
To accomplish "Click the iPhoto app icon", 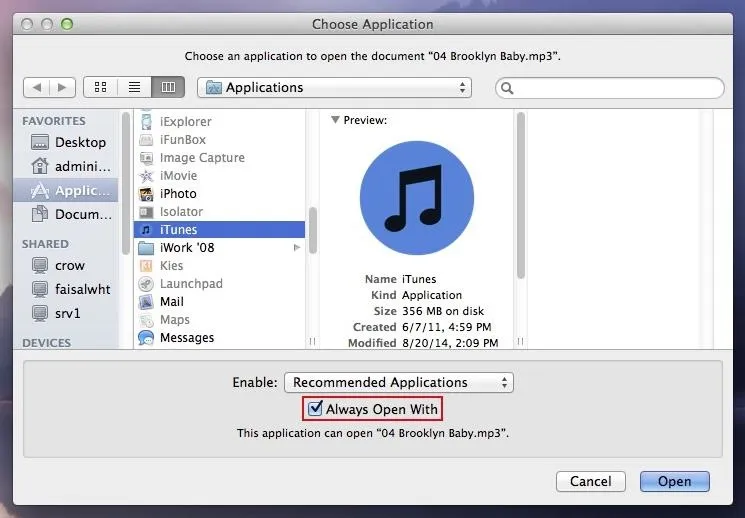I will tap(146, 194).
